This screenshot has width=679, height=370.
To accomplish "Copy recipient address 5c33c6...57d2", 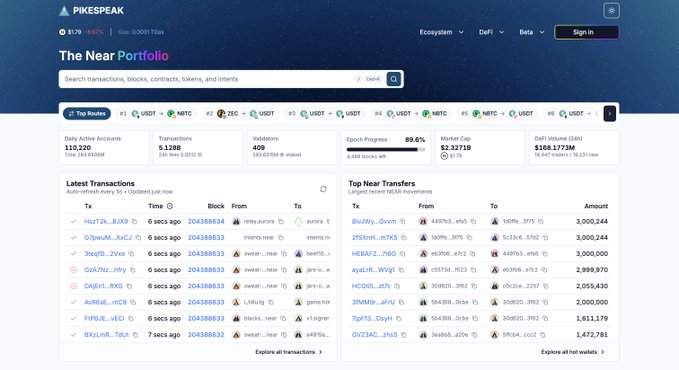I will (545, 237).
